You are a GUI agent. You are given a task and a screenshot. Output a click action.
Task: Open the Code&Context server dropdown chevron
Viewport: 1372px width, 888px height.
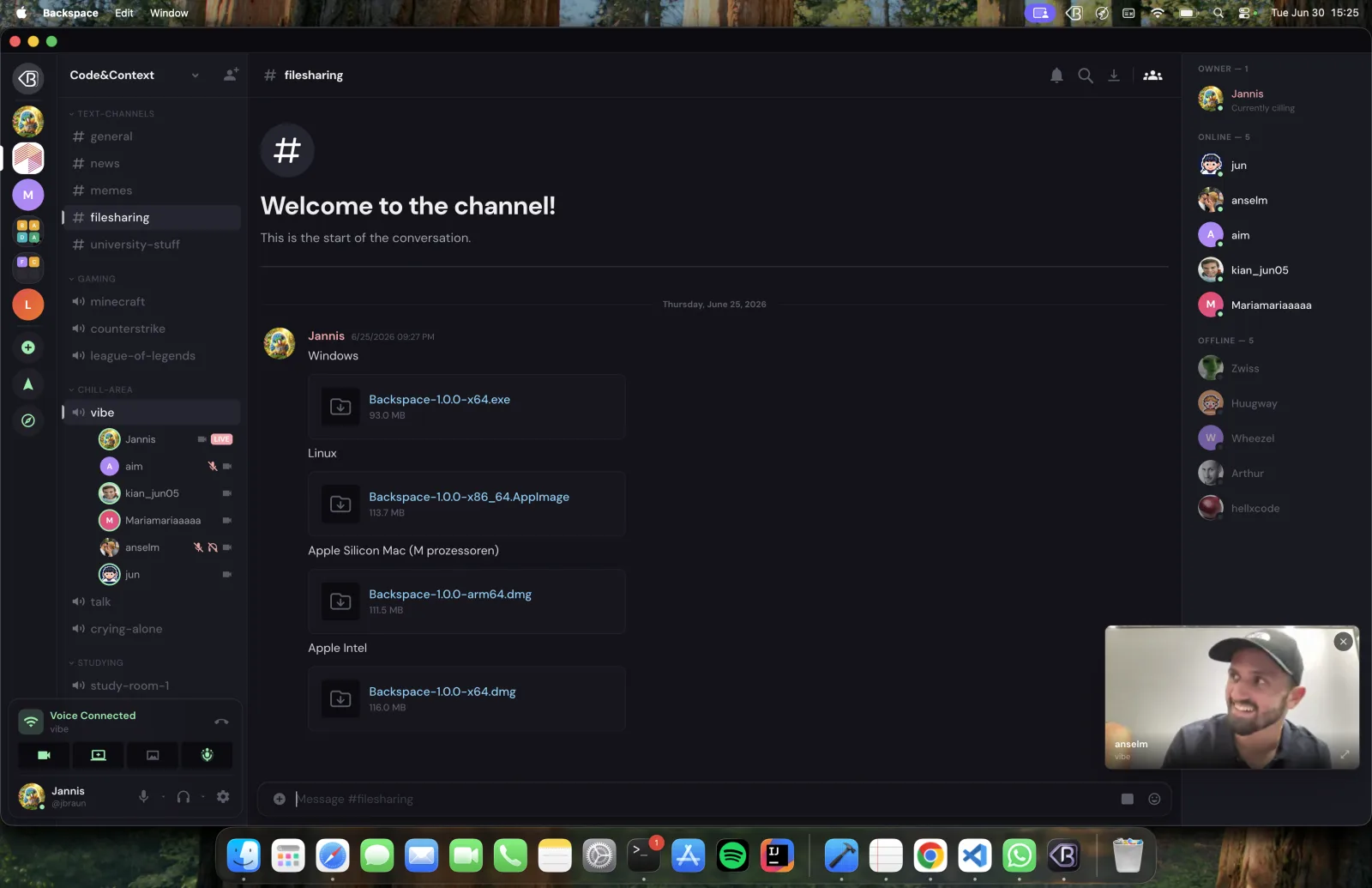[196, 76]
